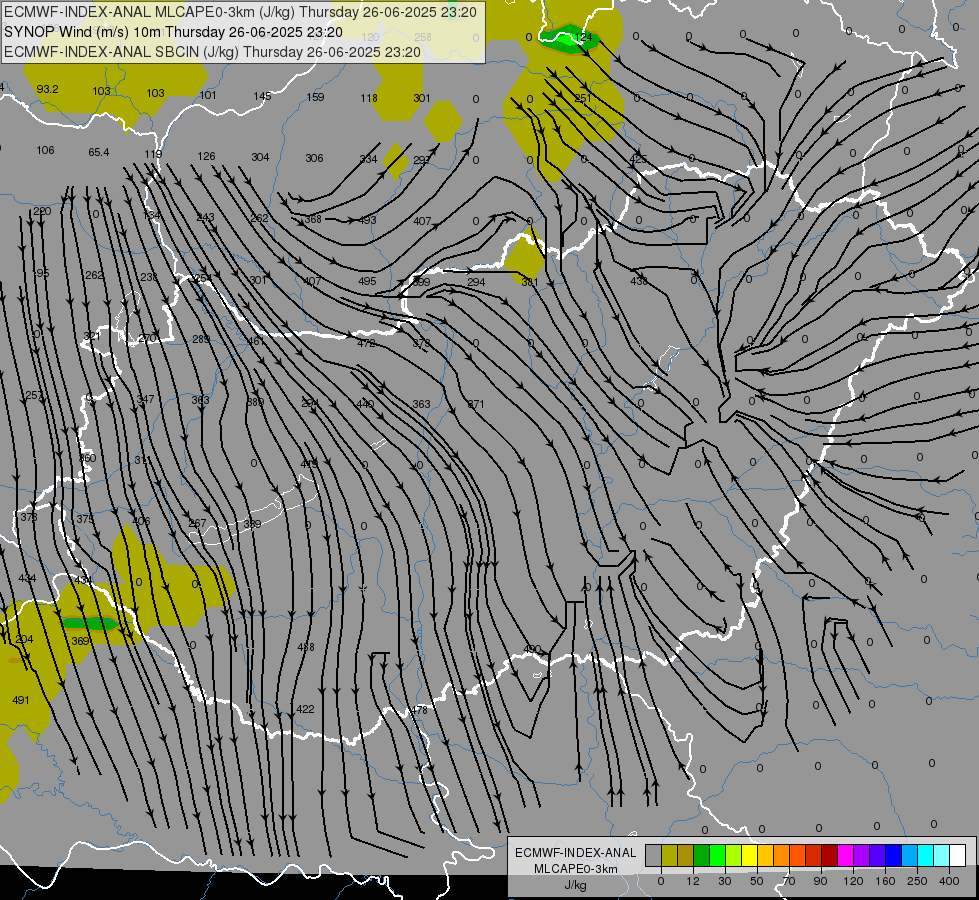Click the bright green legend swatch before 30

(x=717, y=855)
